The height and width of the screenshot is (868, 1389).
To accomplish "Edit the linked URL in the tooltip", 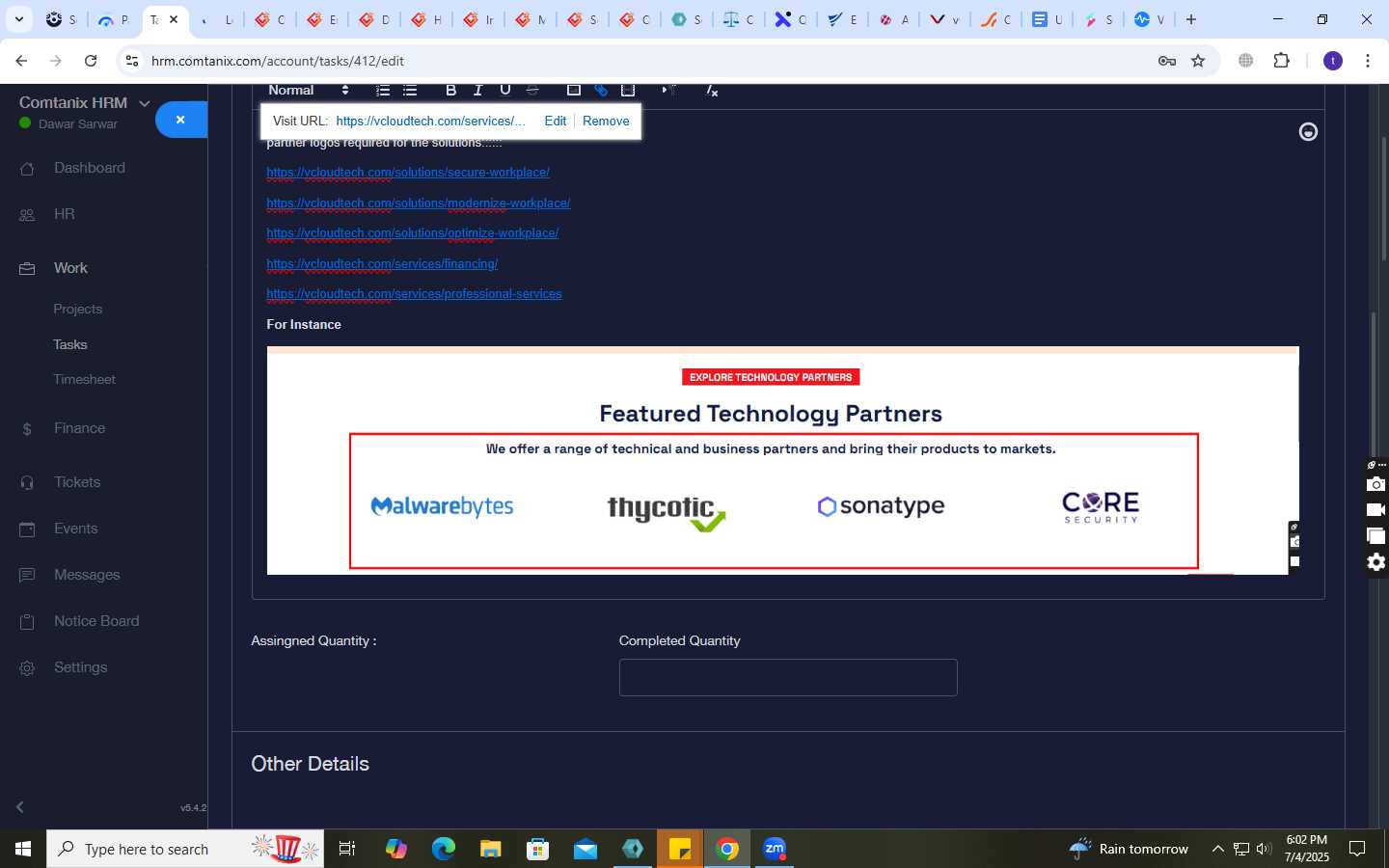I will point(555,121).
